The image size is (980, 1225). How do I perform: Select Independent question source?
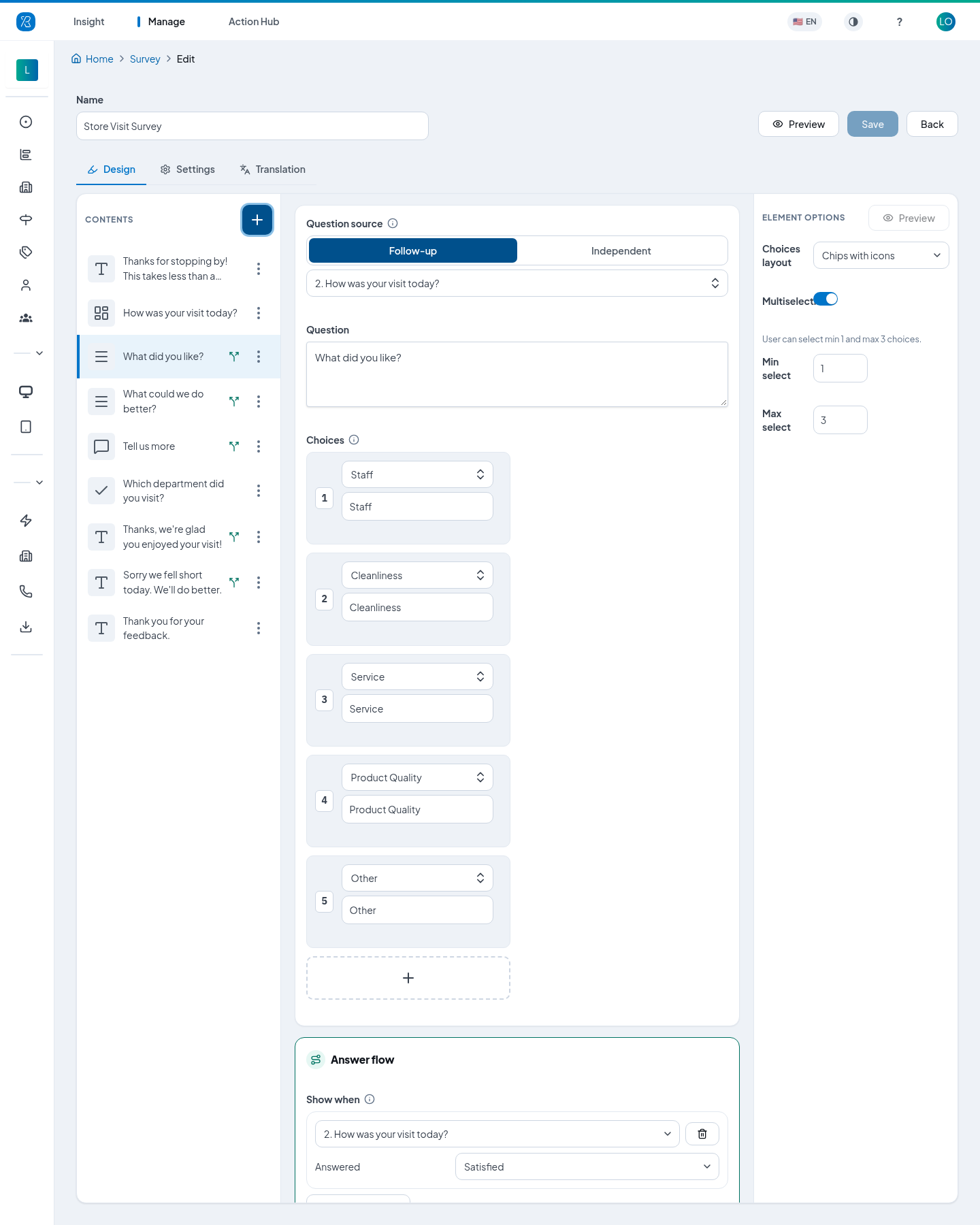tap(621, 250)
